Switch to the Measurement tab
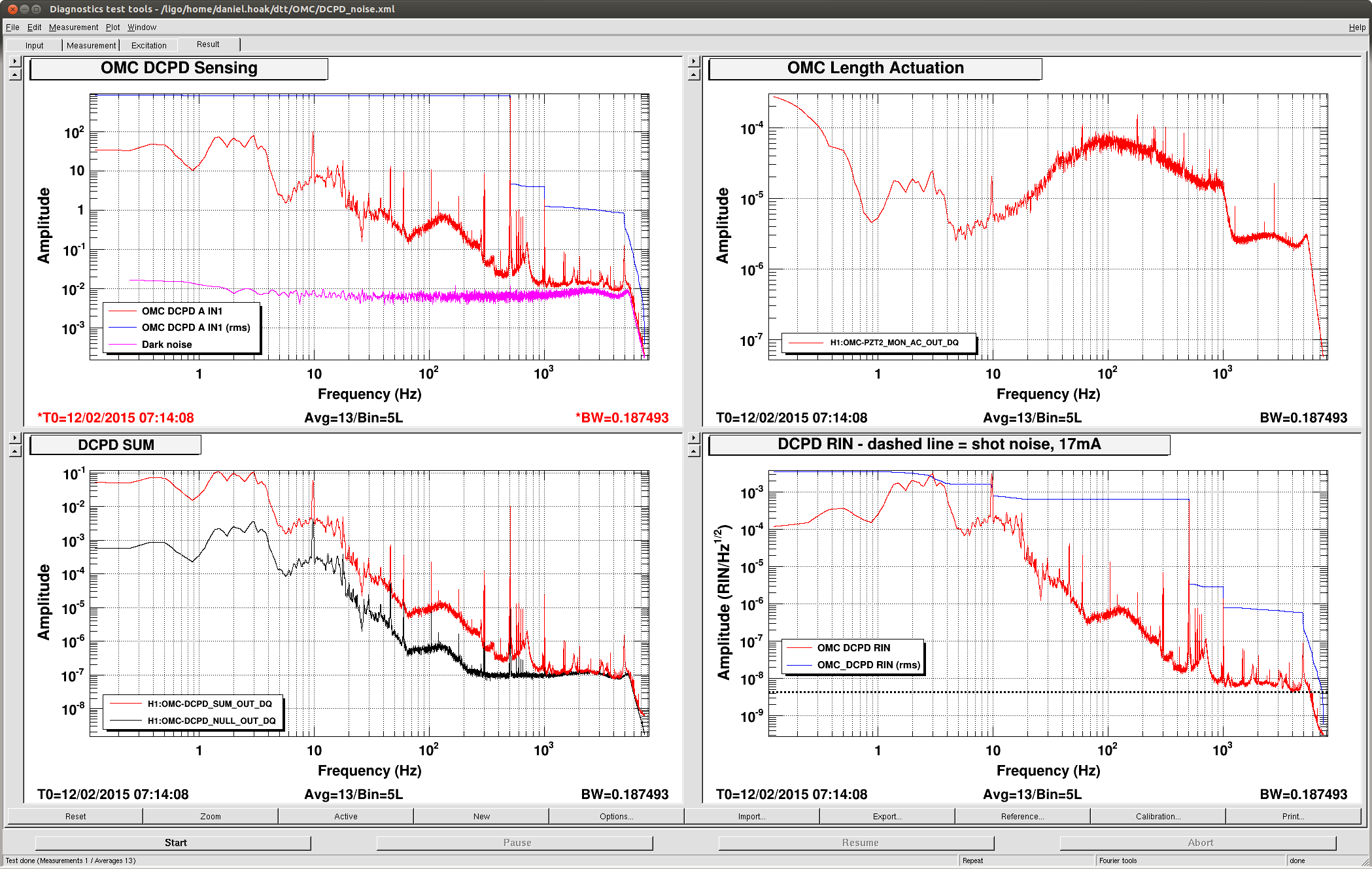The width and height of the screenshot is (1372, 869). pyautogui.click(x=91, y=45)
